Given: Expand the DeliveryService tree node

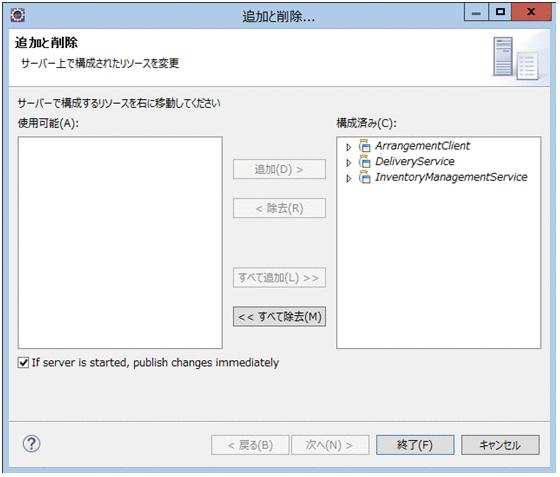Looking at the screenshot, I should click(x=349, y=163).
